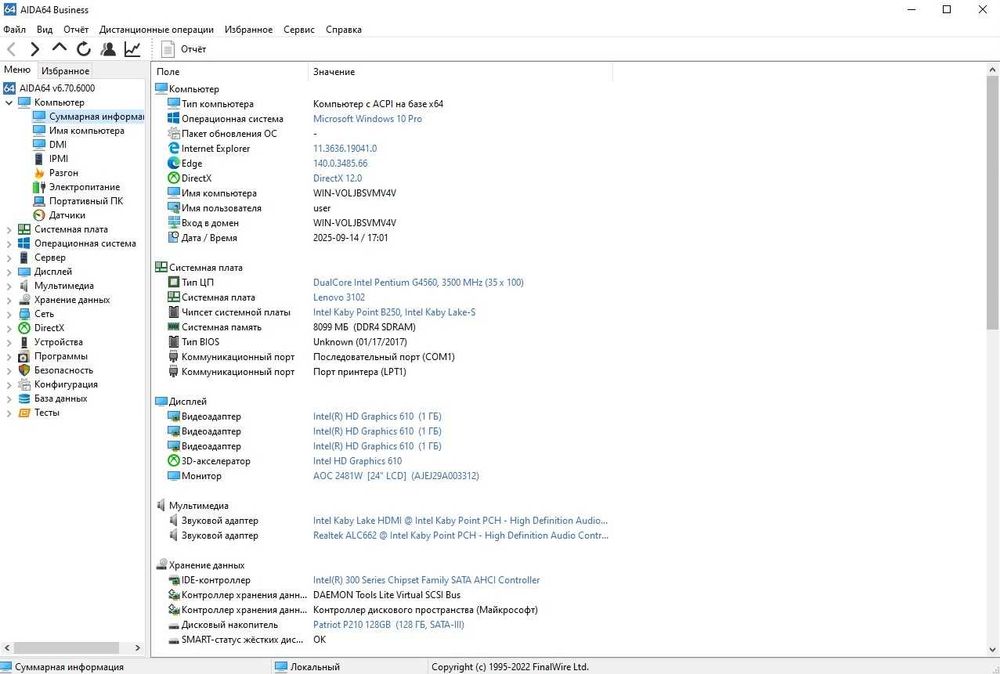Switch to the Меню tab
The image size is (1000, 674).
pyautogui.click(x=17, y=70)
